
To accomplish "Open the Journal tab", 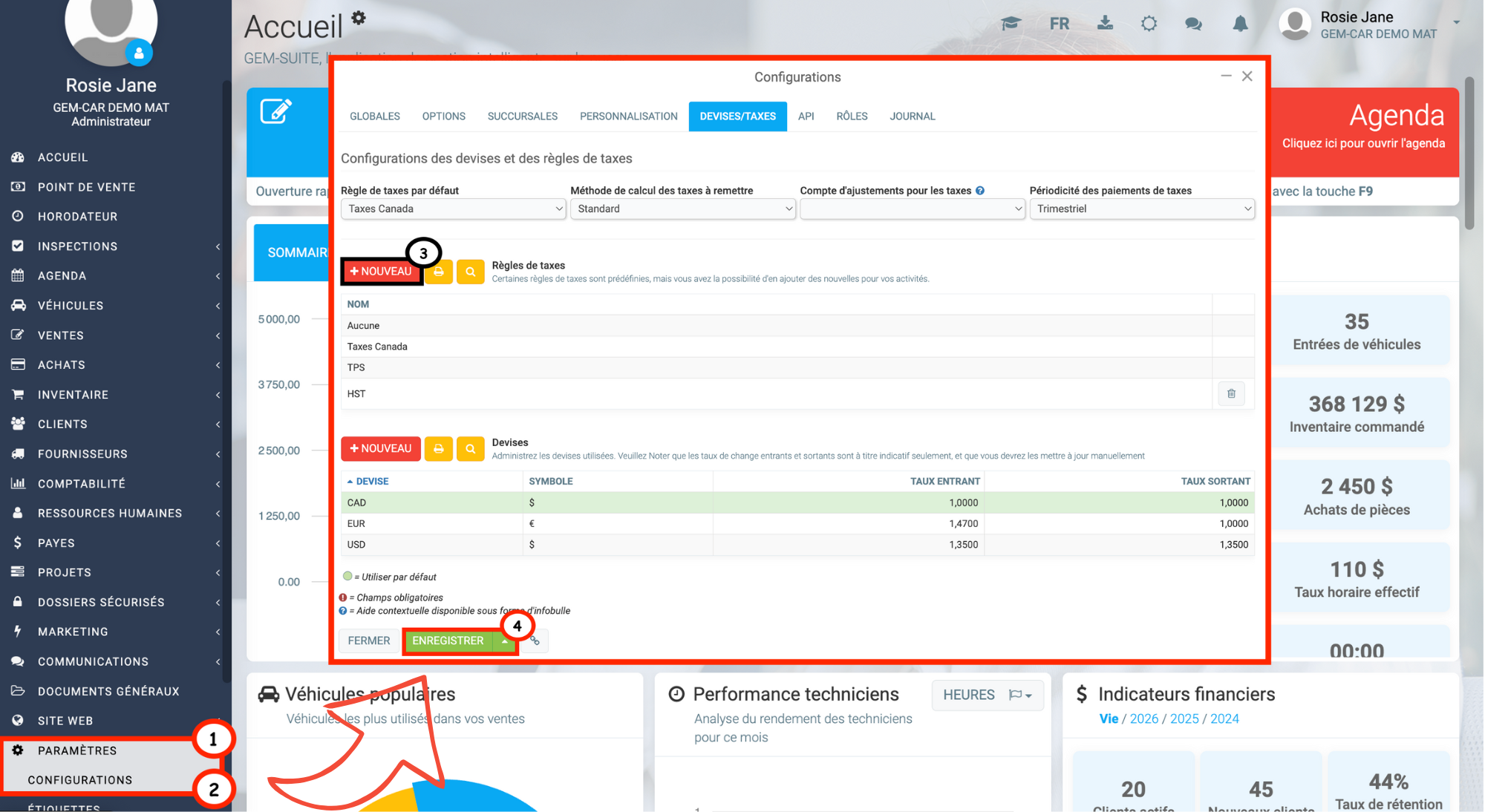I will [912, 117].
